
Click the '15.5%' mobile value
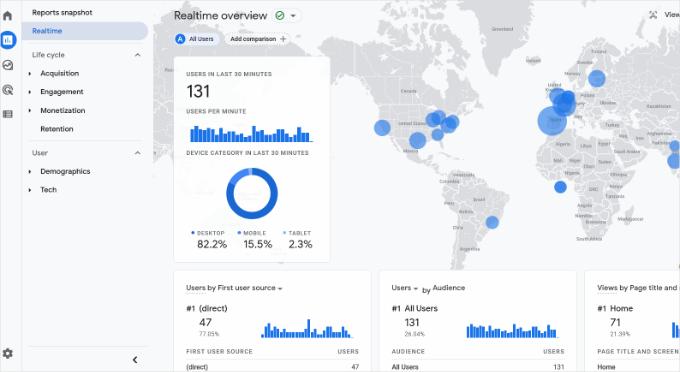click(258, 245)
